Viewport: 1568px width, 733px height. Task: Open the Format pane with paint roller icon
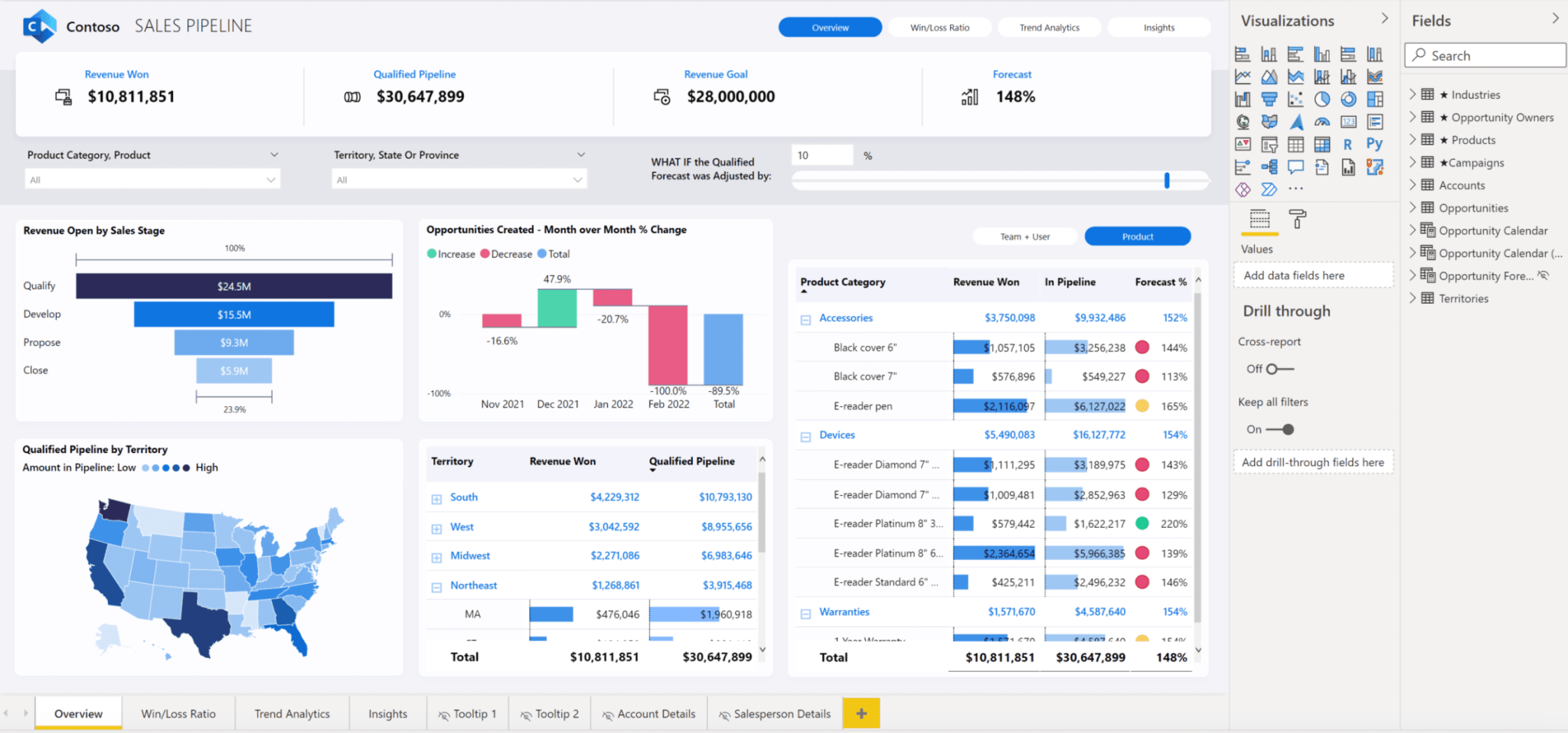coord(1297,220)
